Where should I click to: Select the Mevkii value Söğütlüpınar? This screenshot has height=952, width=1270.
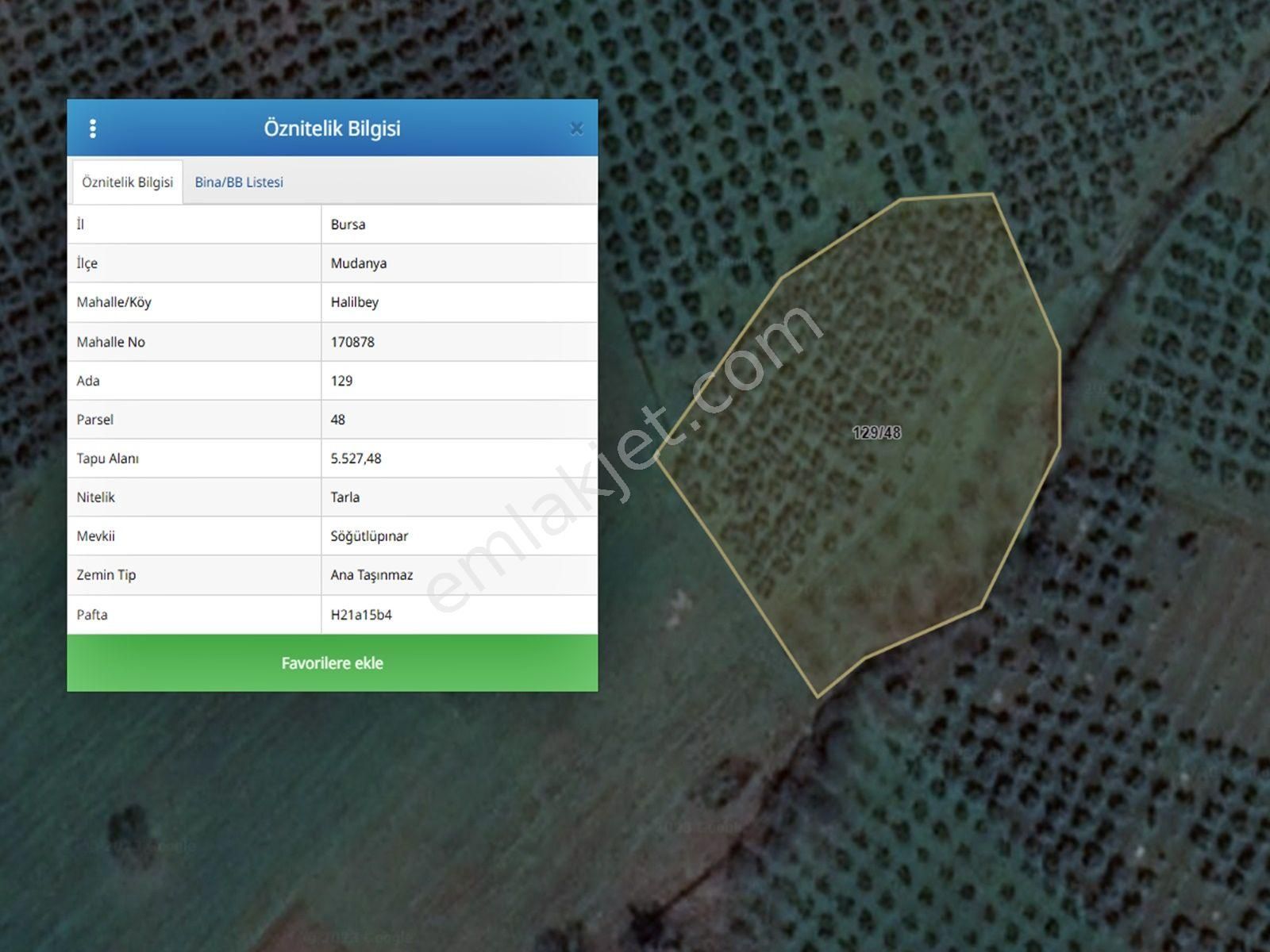pos(369,536)
